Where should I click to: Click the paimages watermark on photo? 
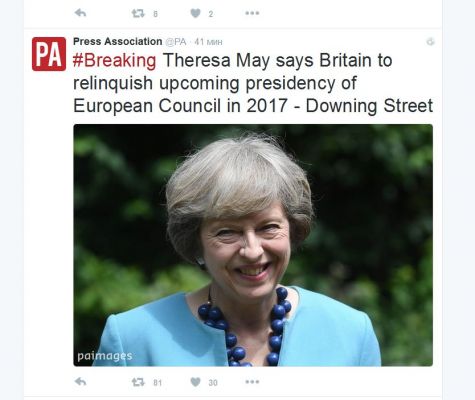[105, 356]
